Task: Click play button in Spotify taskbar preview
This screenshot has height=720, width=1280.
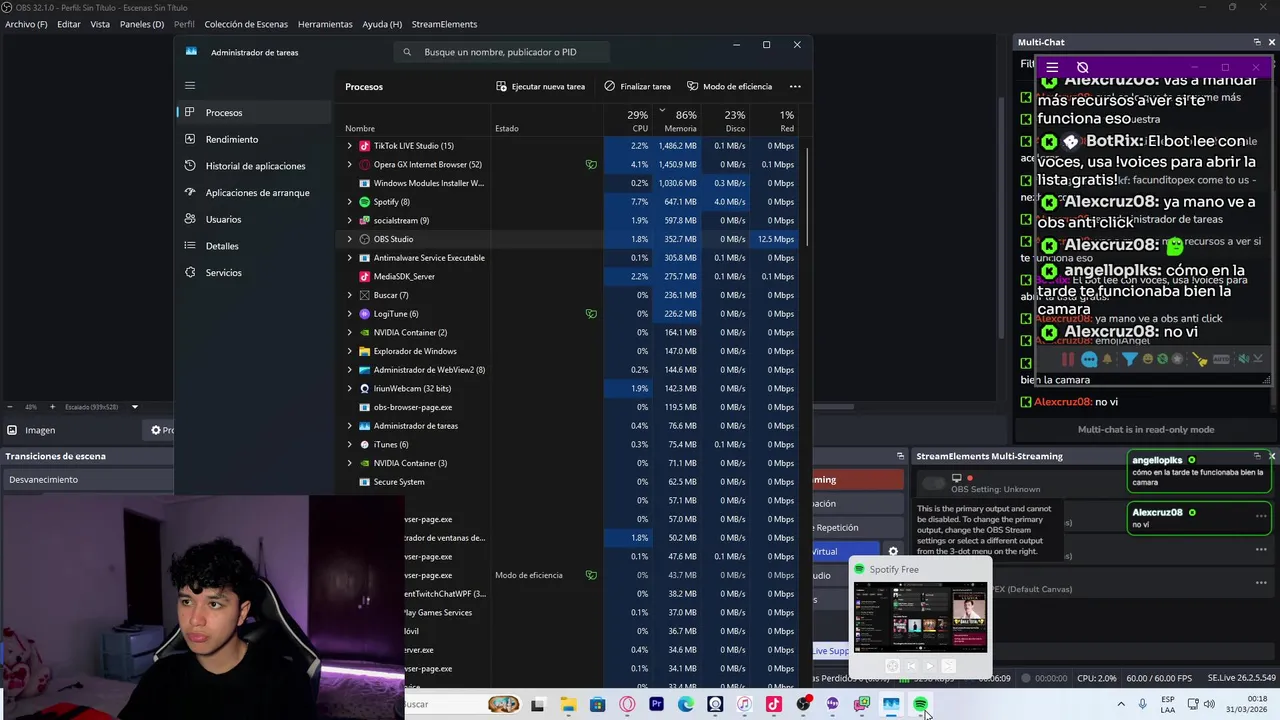Action: 929,666
